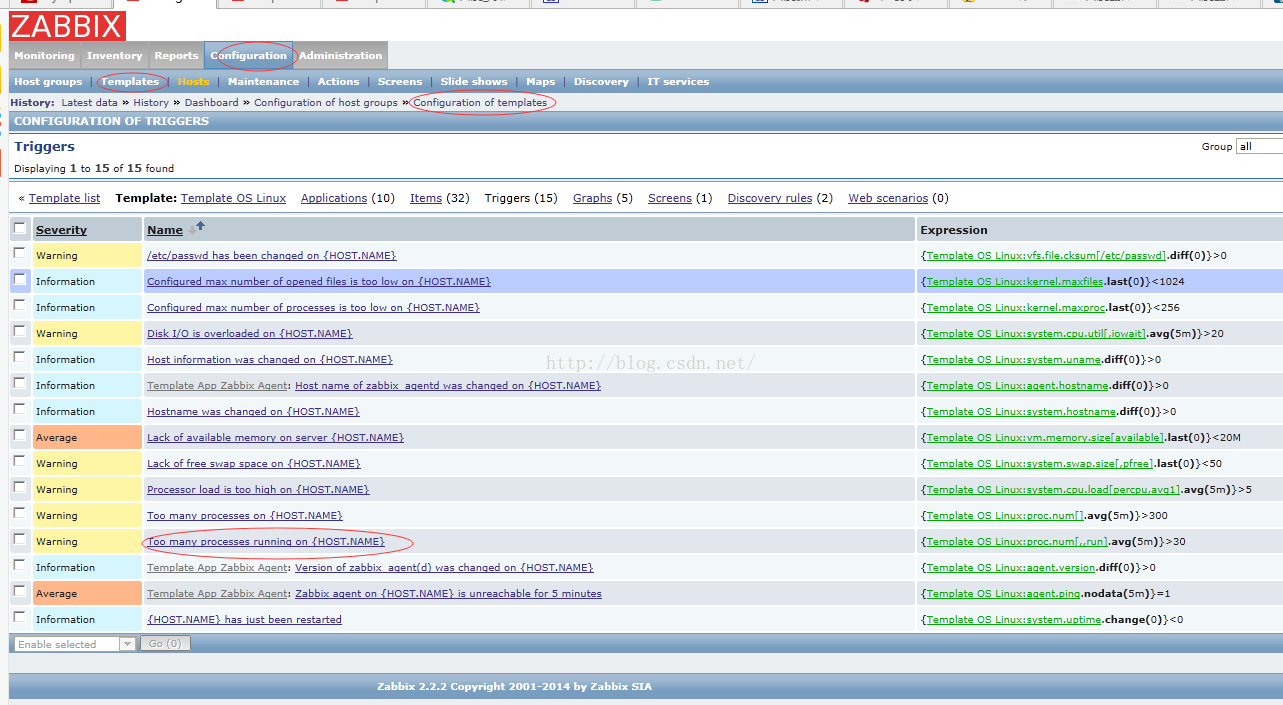Open Graphs (5) link

tap(592, 198)
